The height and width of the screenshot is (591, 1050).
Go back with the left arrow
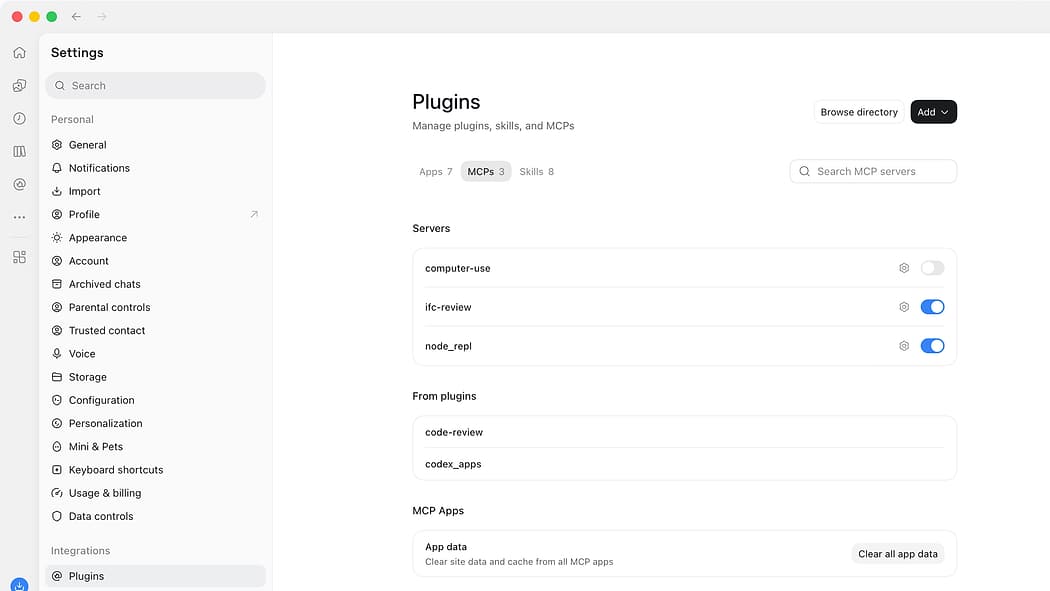click(x=76, y=17)
